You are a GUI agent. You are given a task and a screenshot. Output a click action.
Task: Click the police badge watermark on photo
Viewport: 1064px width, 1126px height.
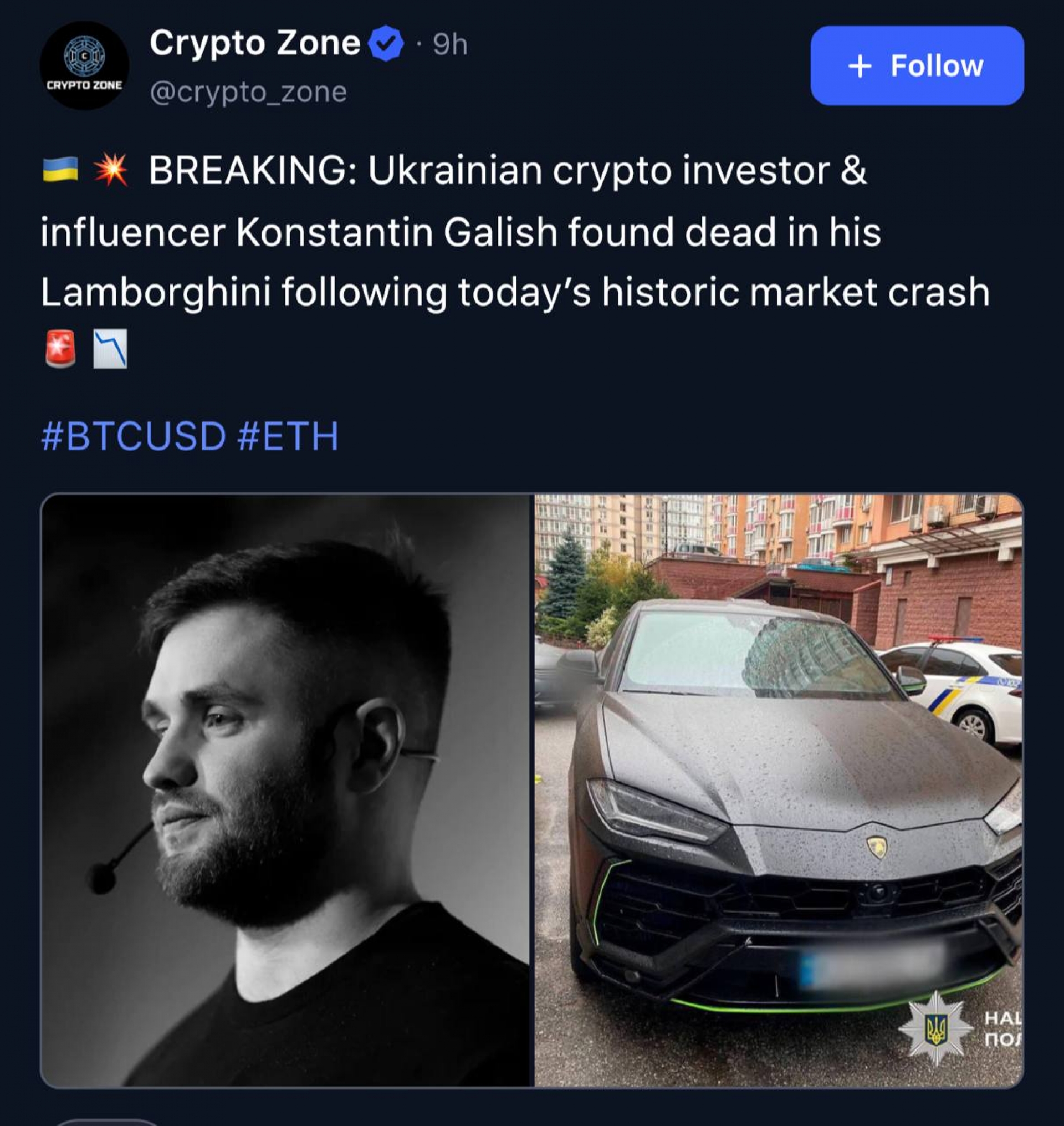936,1029
